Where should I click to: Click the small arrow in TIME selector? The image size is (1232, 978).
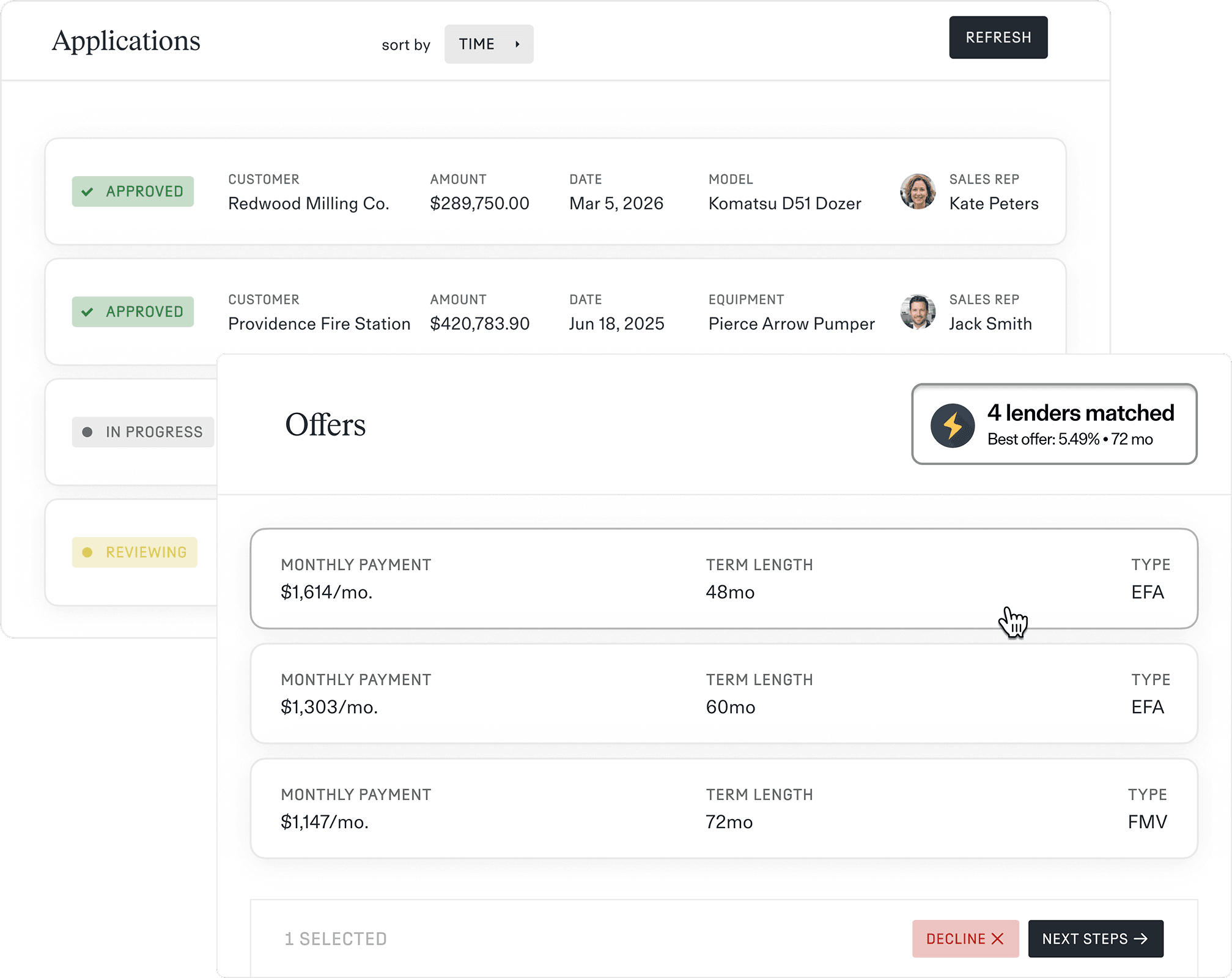click(517, 44)
